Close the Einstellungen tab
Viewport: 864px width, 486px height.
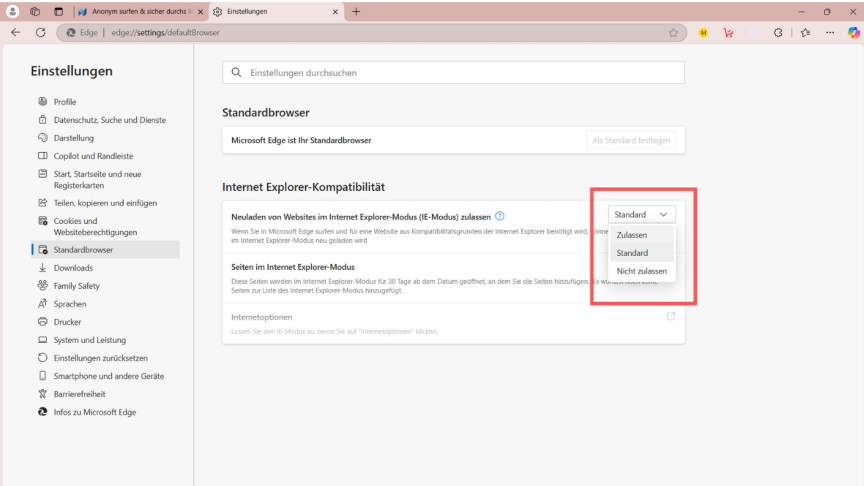tap(335, 12)
